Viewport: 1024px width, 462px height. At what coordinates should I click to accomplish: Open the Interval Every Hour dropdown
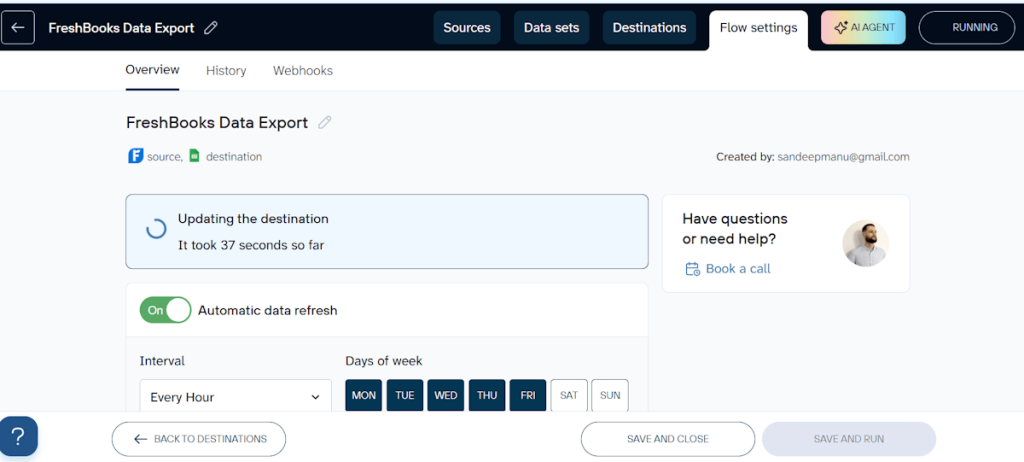(235, 397)
